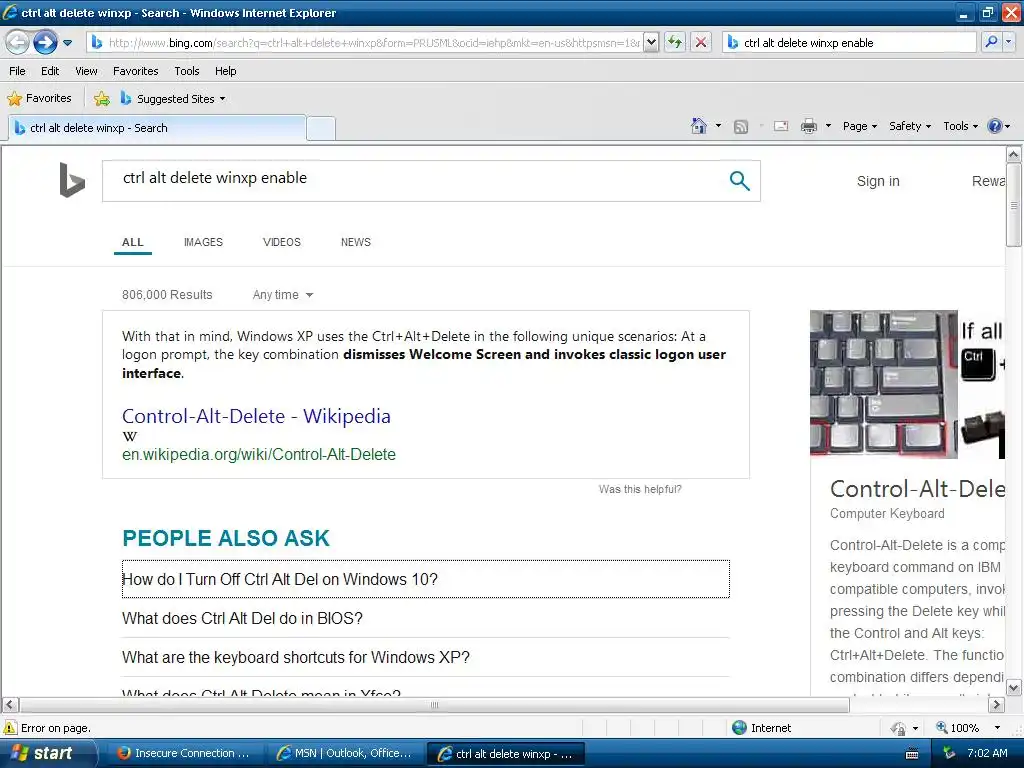This screenshot has width=1024, height=768.
Task: Select the ALL results tab
Action: (133, 242)
